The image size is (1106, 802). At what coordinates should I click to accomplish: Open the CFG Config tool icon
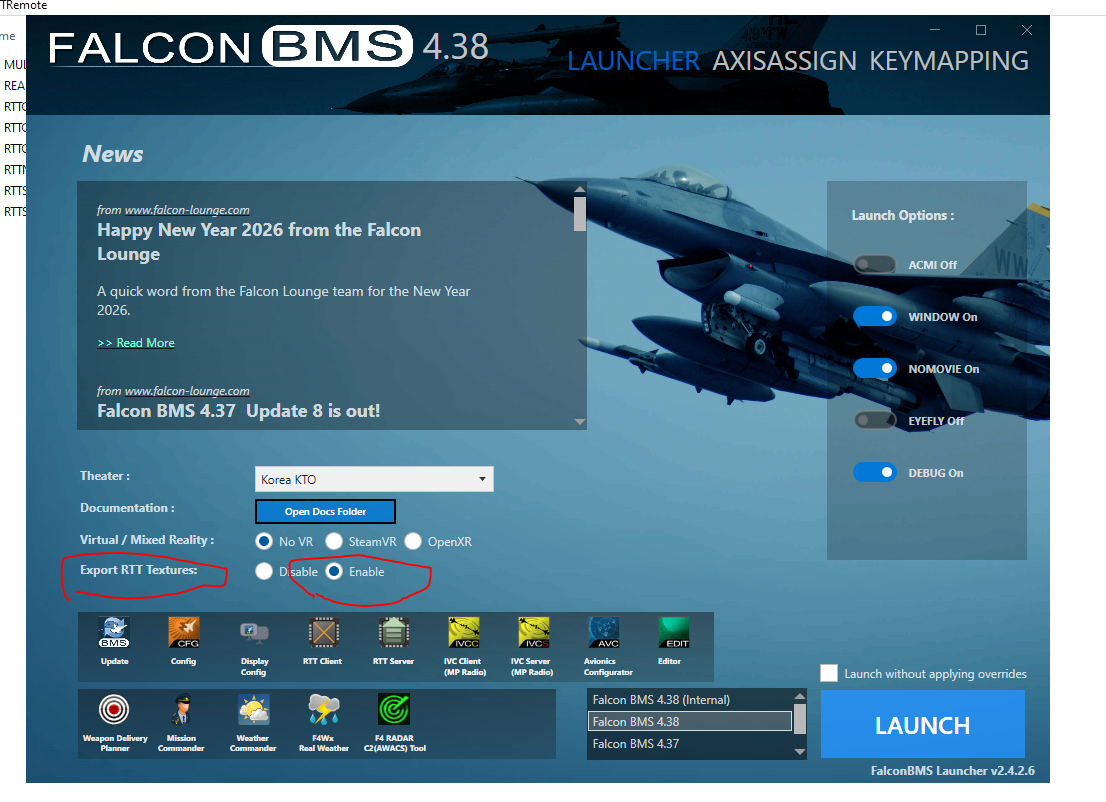tap(183, 633)
